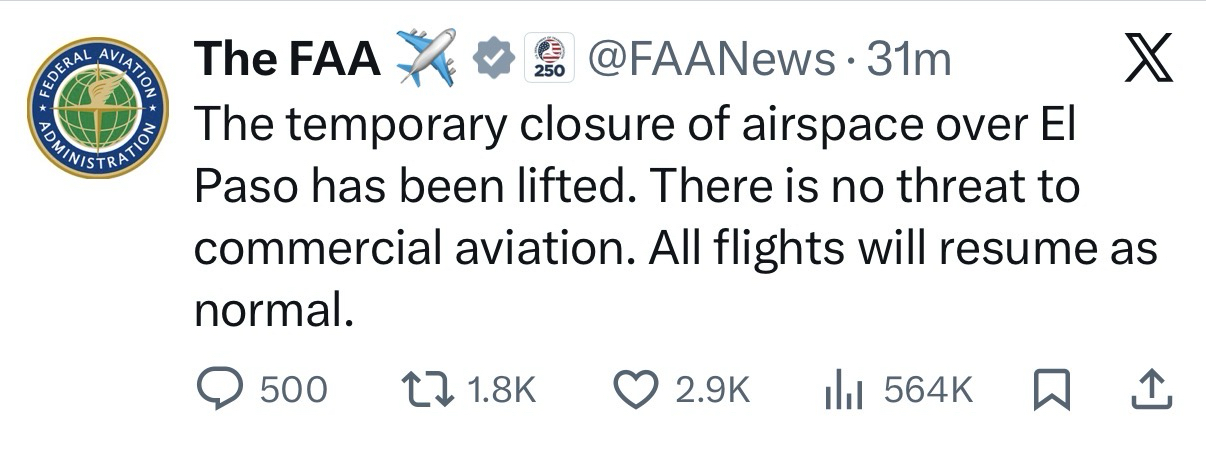Click the airplane emoji beside the name
Viewport: 1206px width, 452px height.
[427, 59]
